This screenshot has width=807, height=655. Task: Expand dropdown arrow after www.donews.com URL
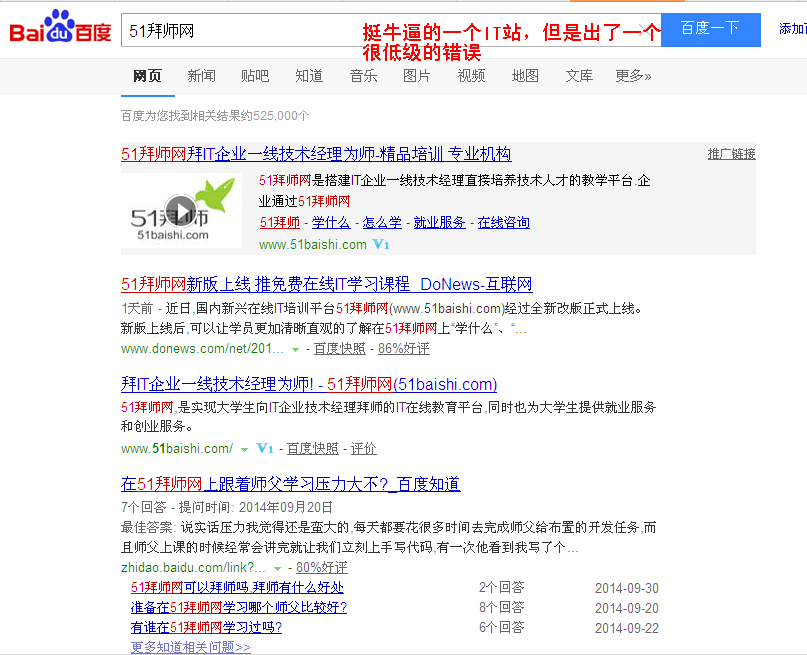[295, 350]
